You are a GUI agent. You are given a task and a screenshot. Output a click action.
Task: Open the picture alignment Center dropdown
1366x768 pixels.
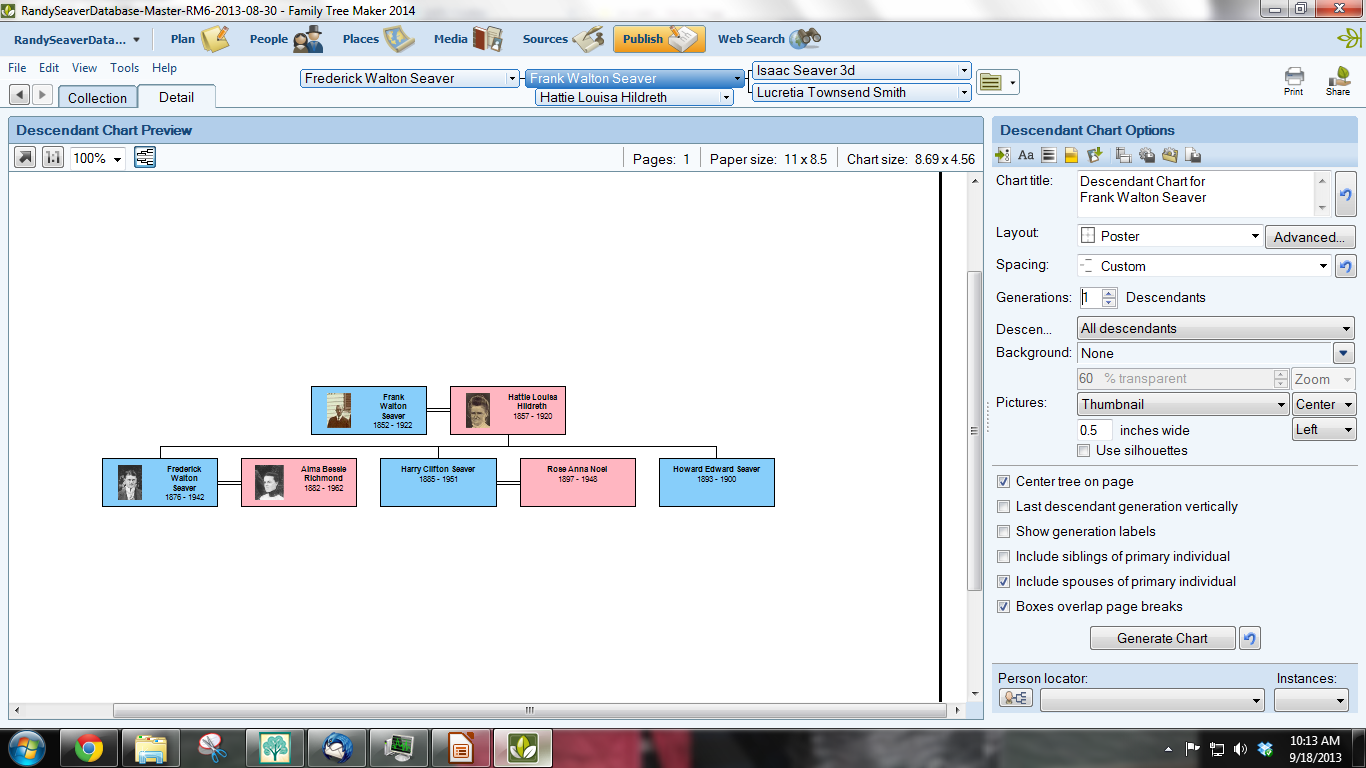tap(1324, 404)
